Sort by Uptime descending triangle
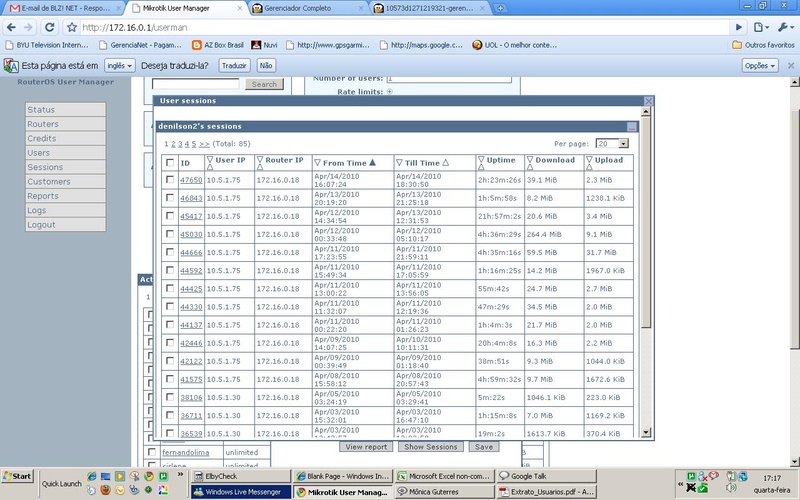Image resolution: width=800 pixels, height=500 pixels. (x=481, y=160)
